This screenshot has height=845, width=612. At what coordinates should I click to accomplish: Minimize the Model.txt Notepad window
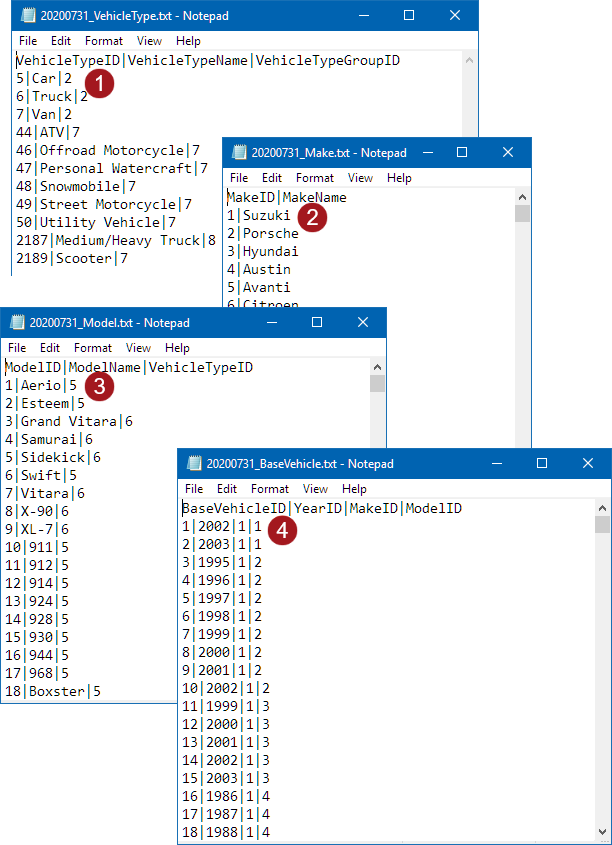point(271,322)
